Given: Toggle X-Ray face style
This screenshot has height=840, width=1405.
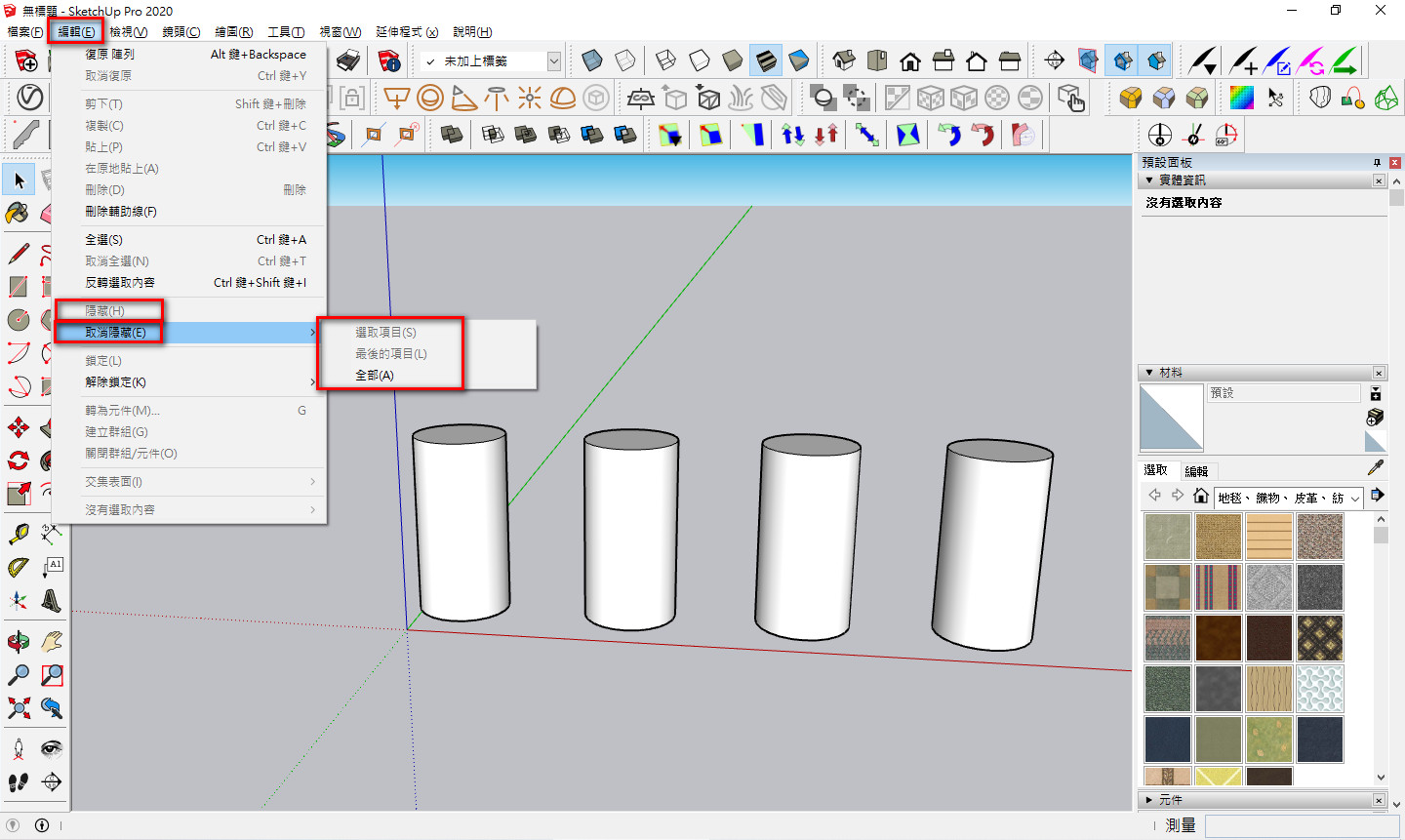Looking at the screenshot, I should tap(592, 61).
